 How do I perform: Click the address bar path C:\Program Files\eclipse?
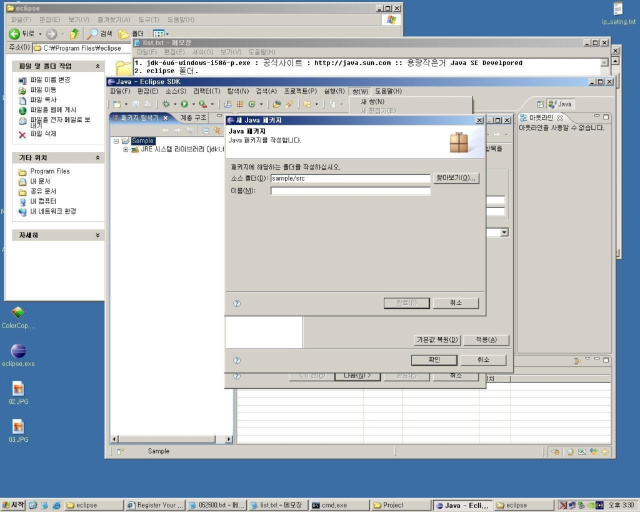(82, 48)
